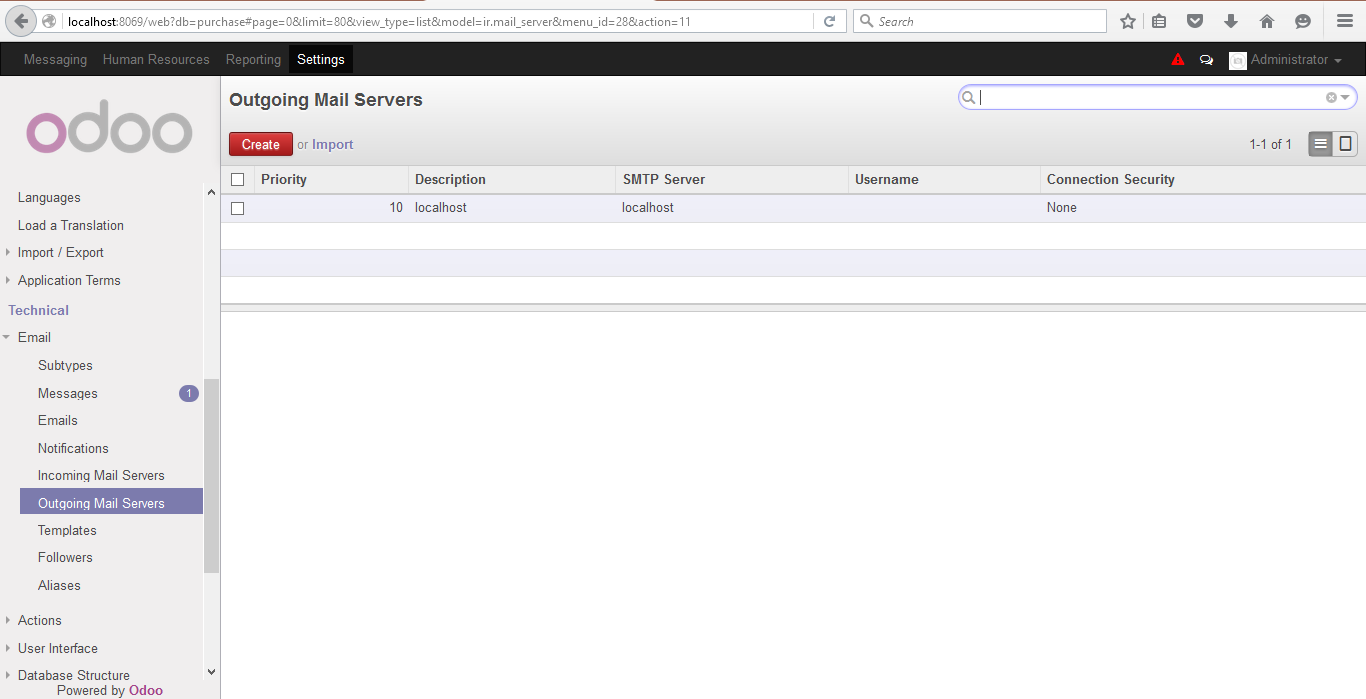Click the Pocket save icon
The height and width of the screenshot is (699, 1366).
tap(1194, 21)
